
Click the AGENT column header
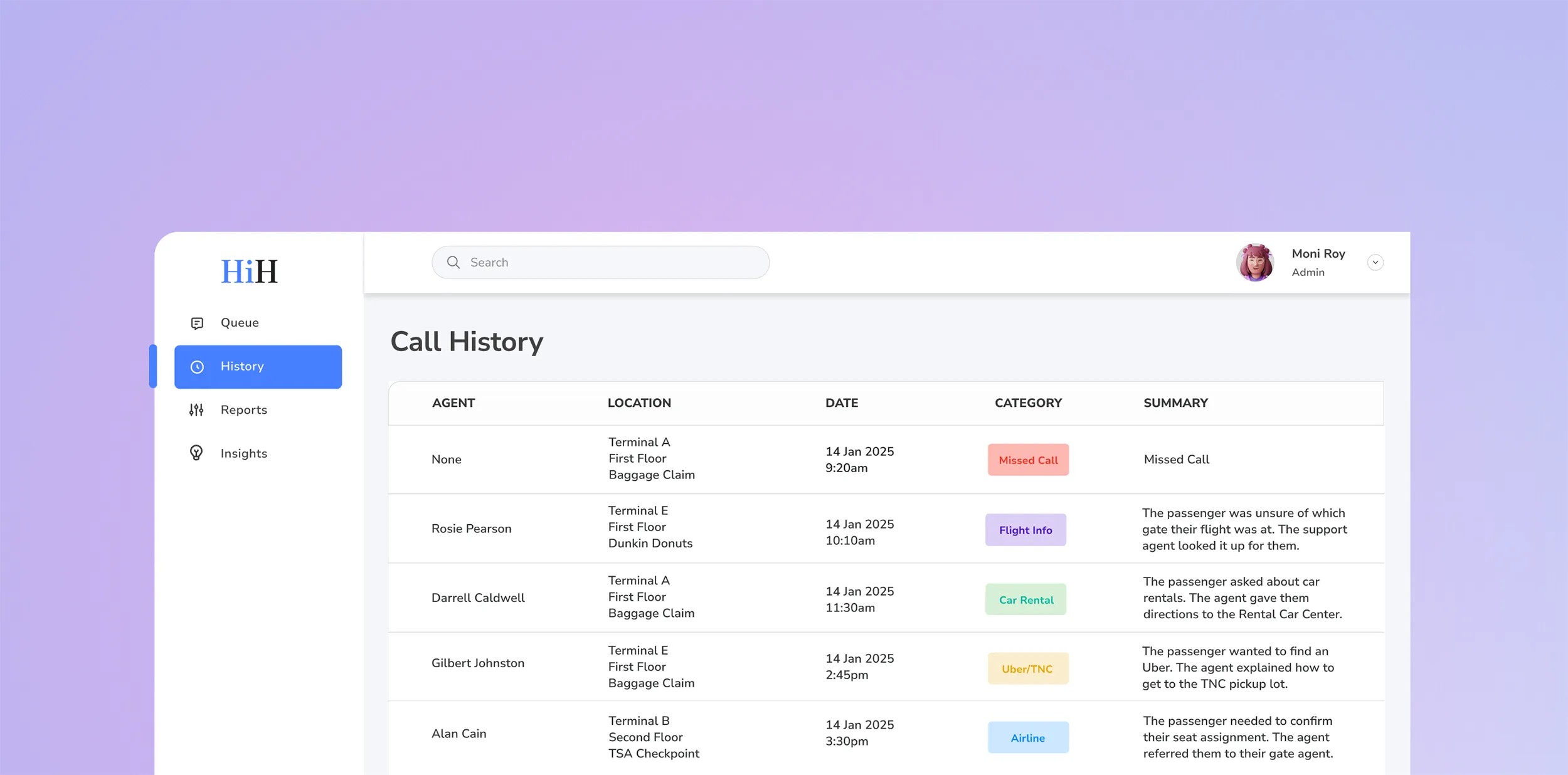[x=453, y=403]
